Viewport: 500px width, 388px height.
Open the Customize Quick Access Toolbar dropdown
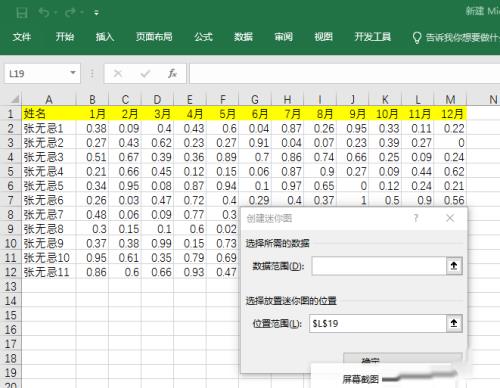[x=96, y=13]
